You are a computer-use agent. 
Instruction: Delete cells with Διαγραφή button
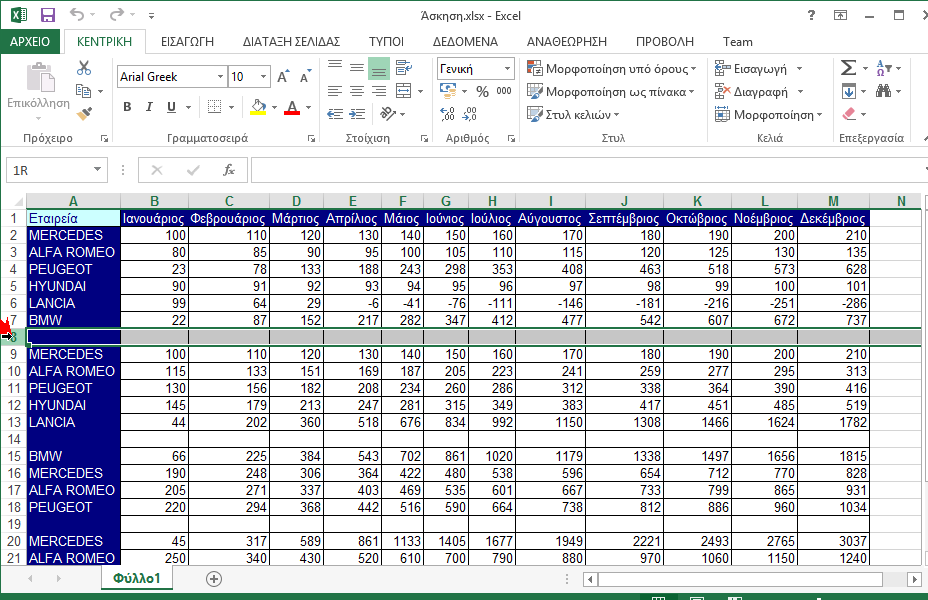coord(751,92)
